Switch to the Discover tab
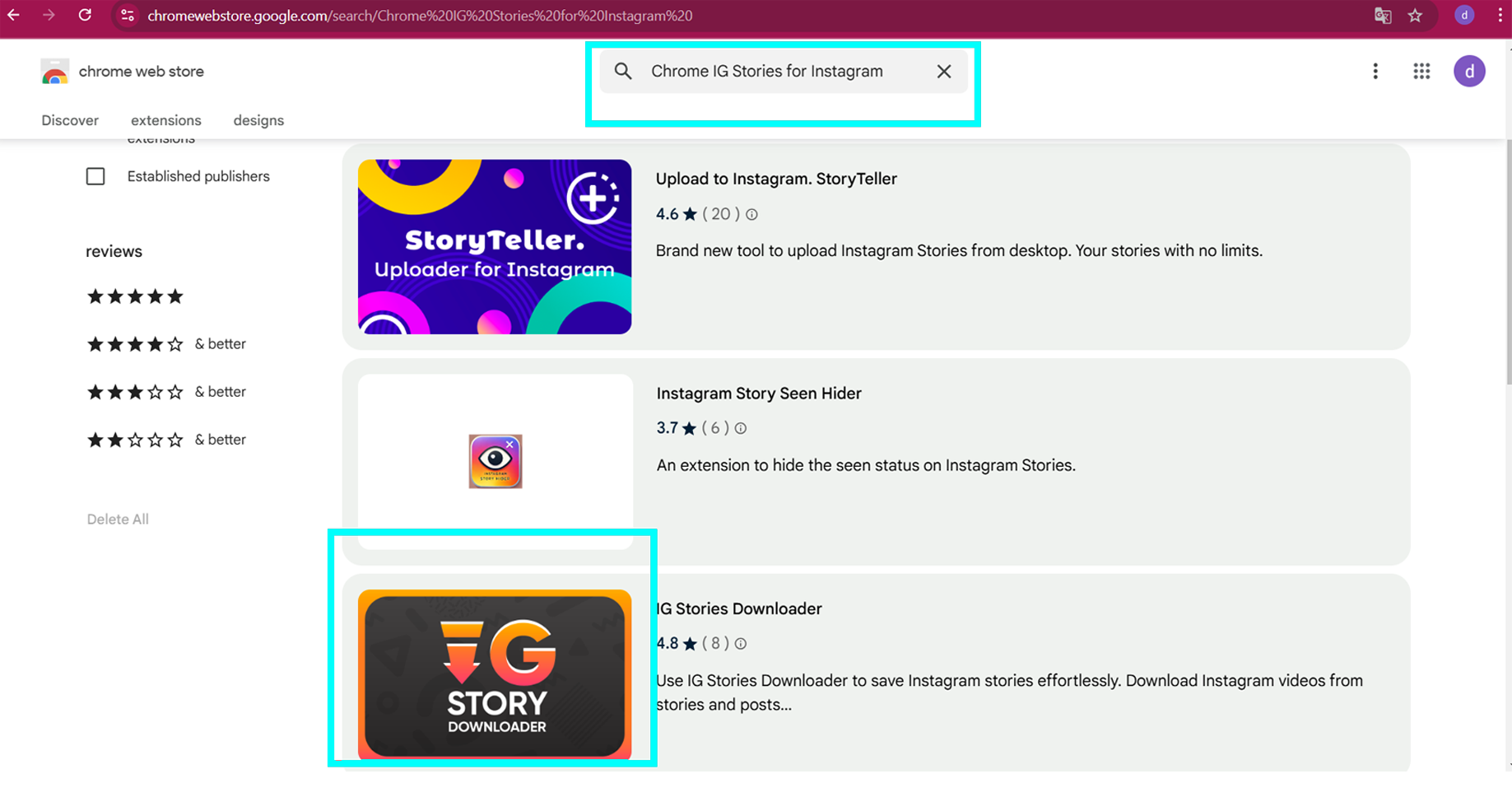1512x788 pixels. (x=70, y=120)
